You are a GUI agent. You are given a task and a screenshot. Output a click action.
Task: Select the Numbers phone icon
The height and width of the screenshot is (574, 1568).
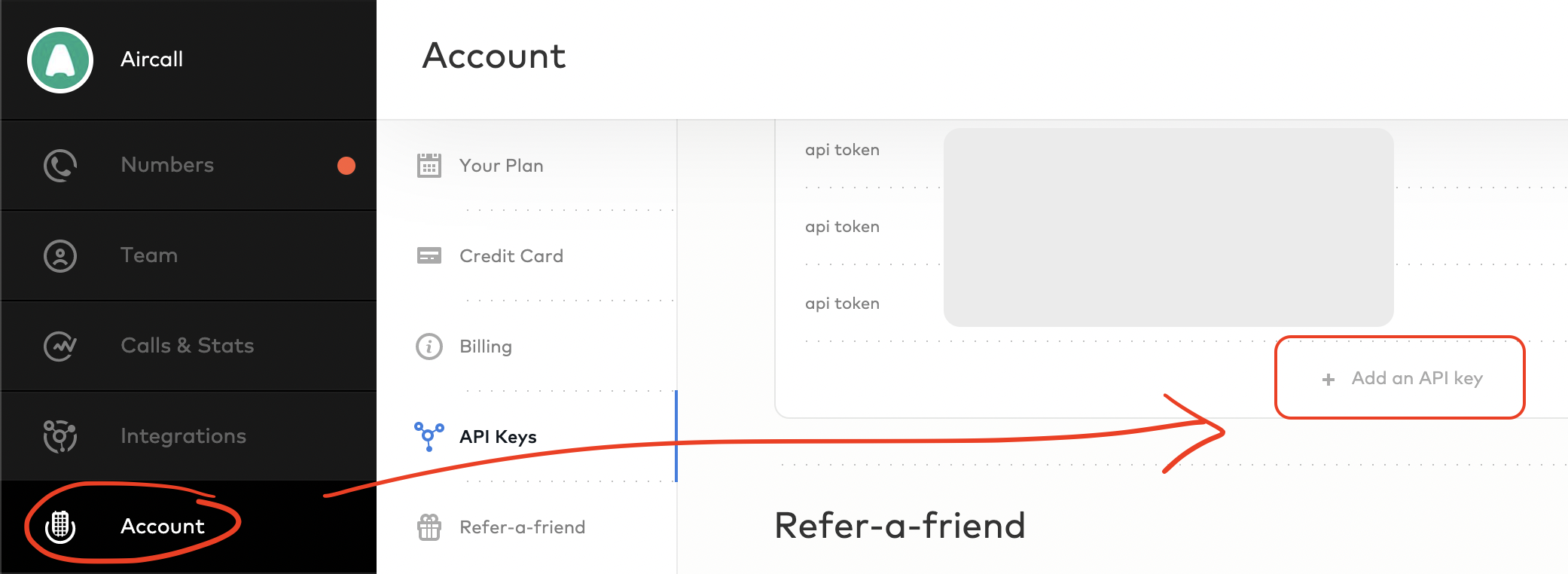tap(60, 165)
